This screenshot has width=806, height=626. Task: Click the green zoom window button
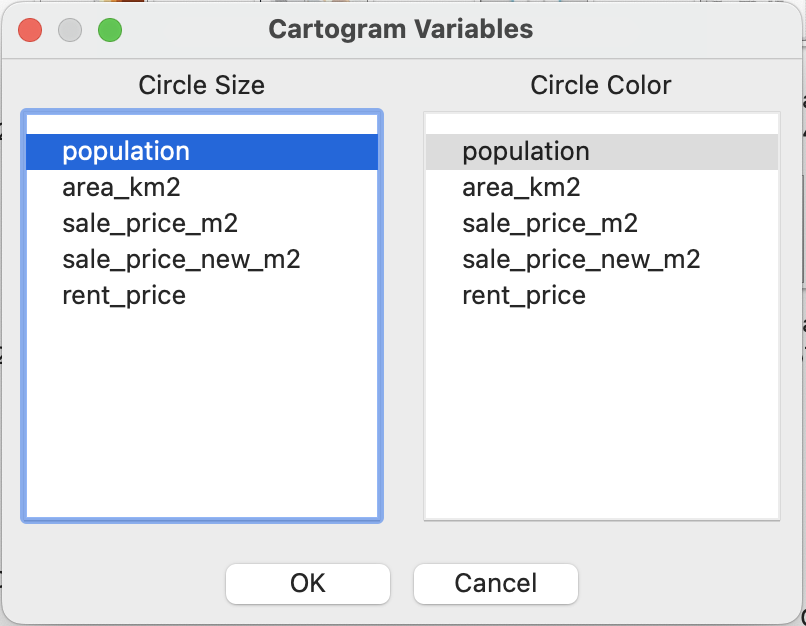pos(110,30)
